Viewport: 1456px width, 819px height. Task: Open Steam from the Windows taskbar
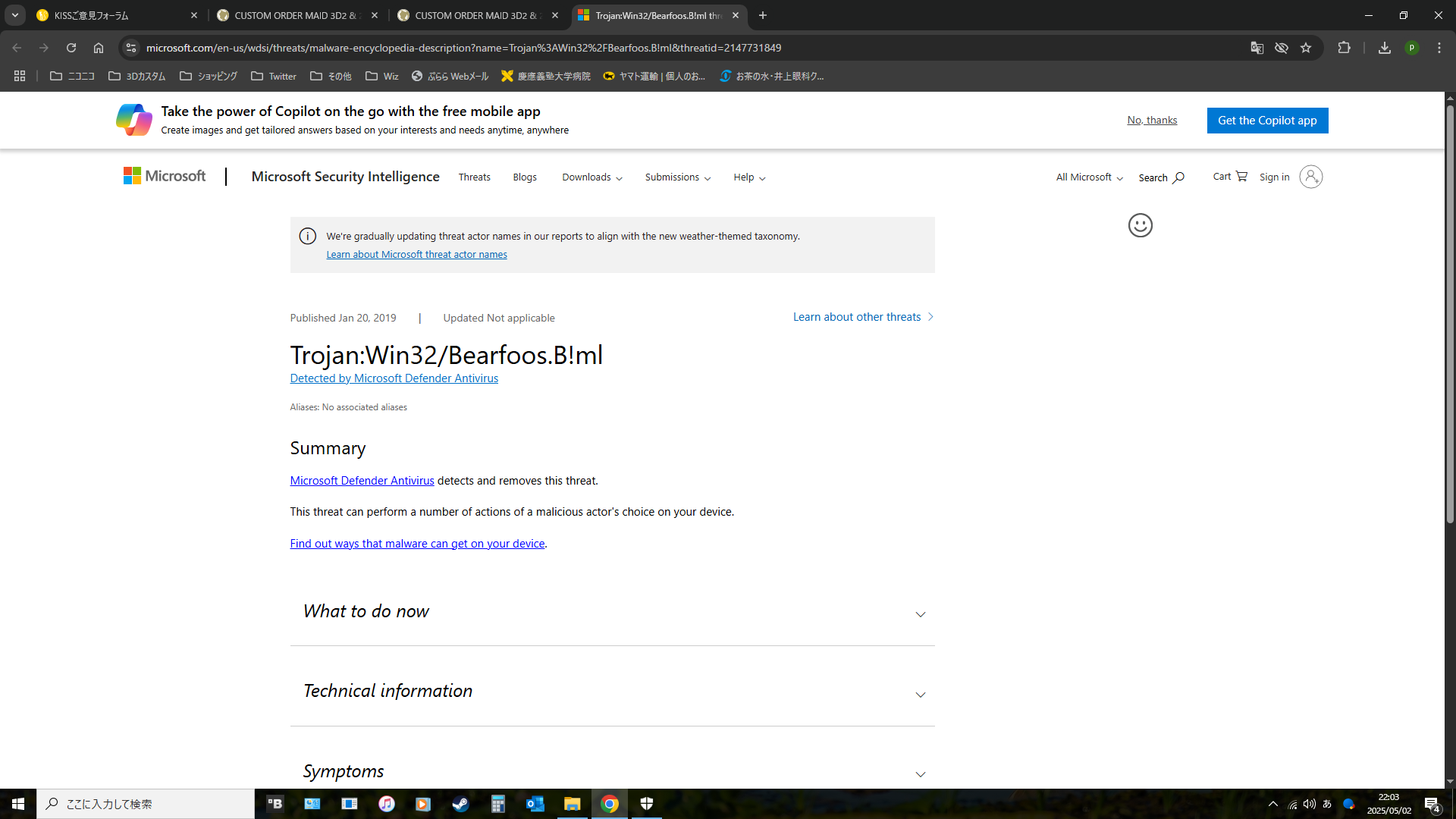[460, 804]
